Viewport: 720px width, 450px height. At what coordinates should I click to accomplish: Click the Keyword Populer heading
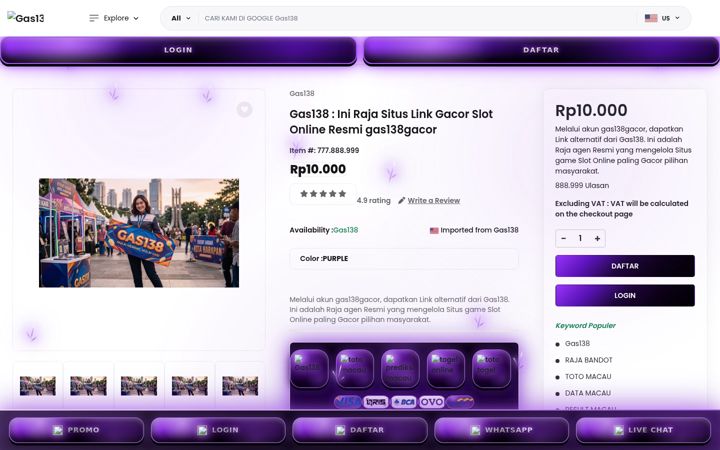tap(585, 326)
